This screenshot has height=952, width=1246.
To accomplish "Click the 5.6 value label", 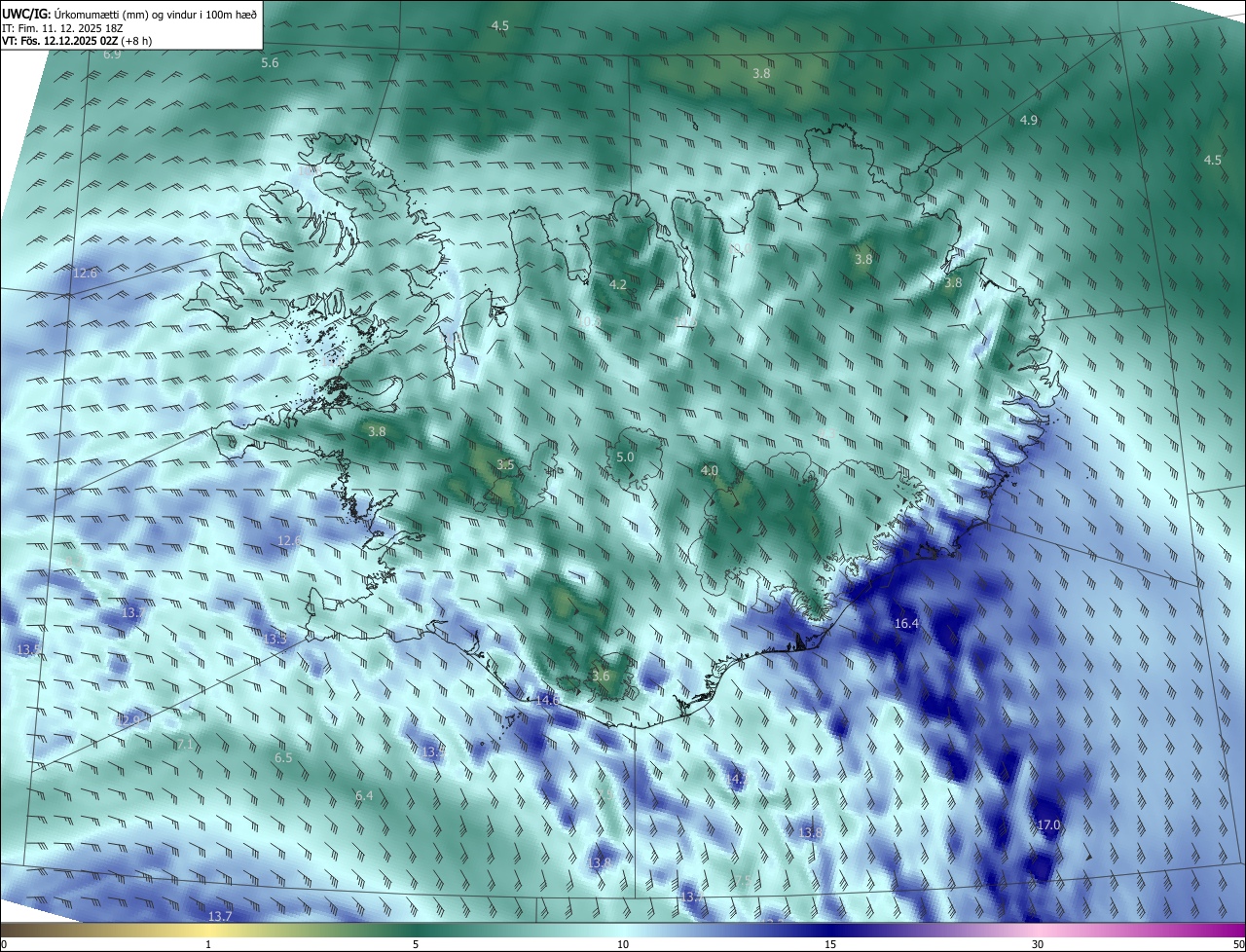I will [x=270, y=62].
